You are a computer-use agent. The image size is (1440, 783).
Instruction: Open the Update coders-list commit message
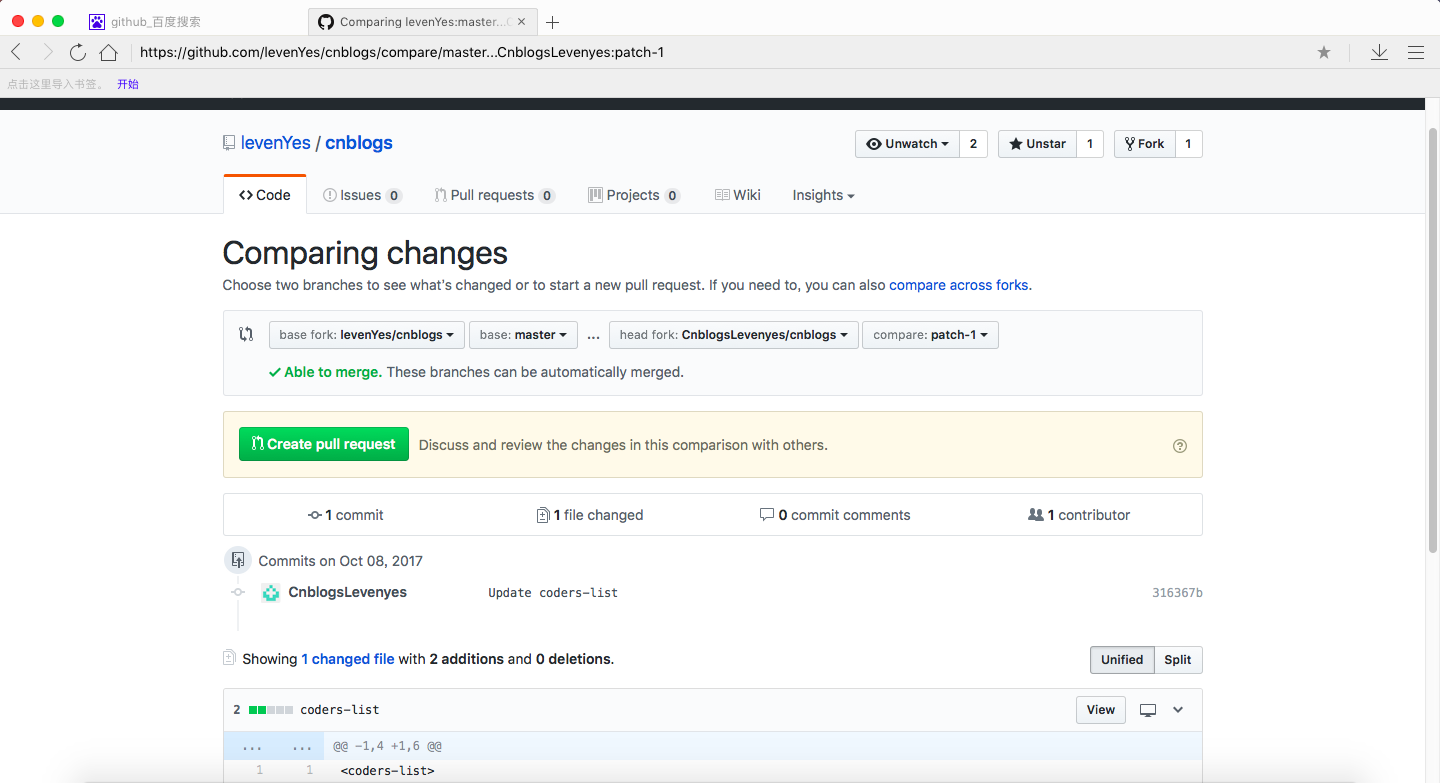click(553, 593)
